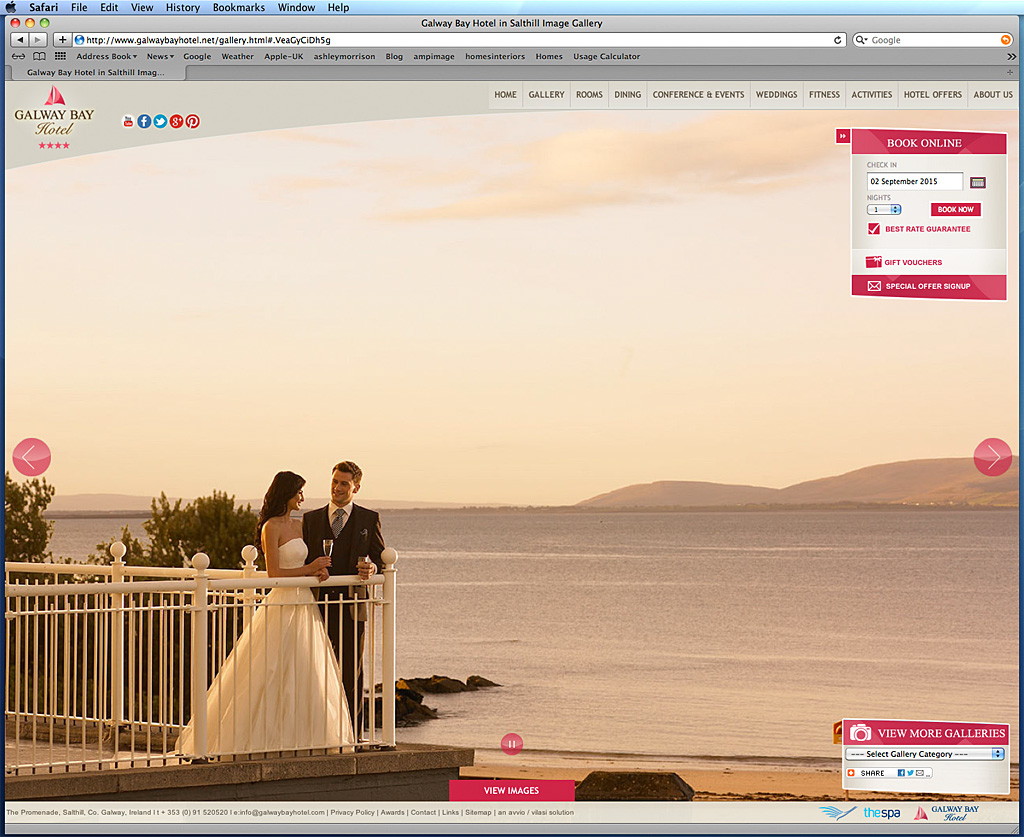This screenshot has width=1024, height=837.
Task: Open the Nights number dropdown
Action: point(884,210)
